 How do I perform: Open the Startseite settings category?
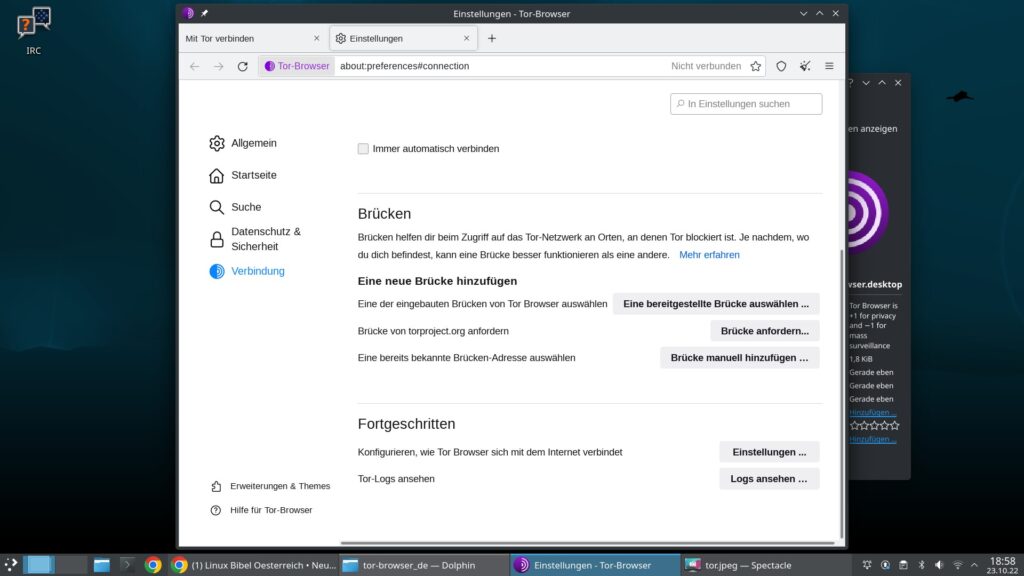[243, 175]
